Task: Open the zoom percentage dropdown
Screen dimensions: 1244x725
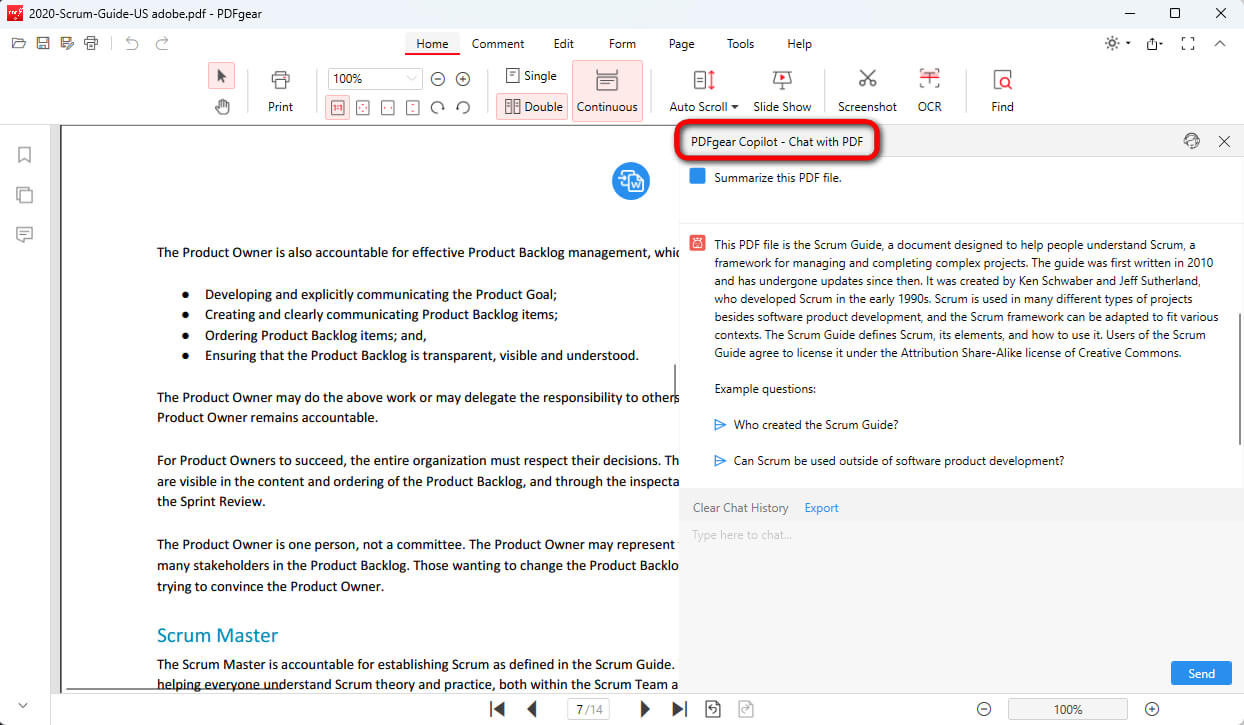Action: pos(411,78)
